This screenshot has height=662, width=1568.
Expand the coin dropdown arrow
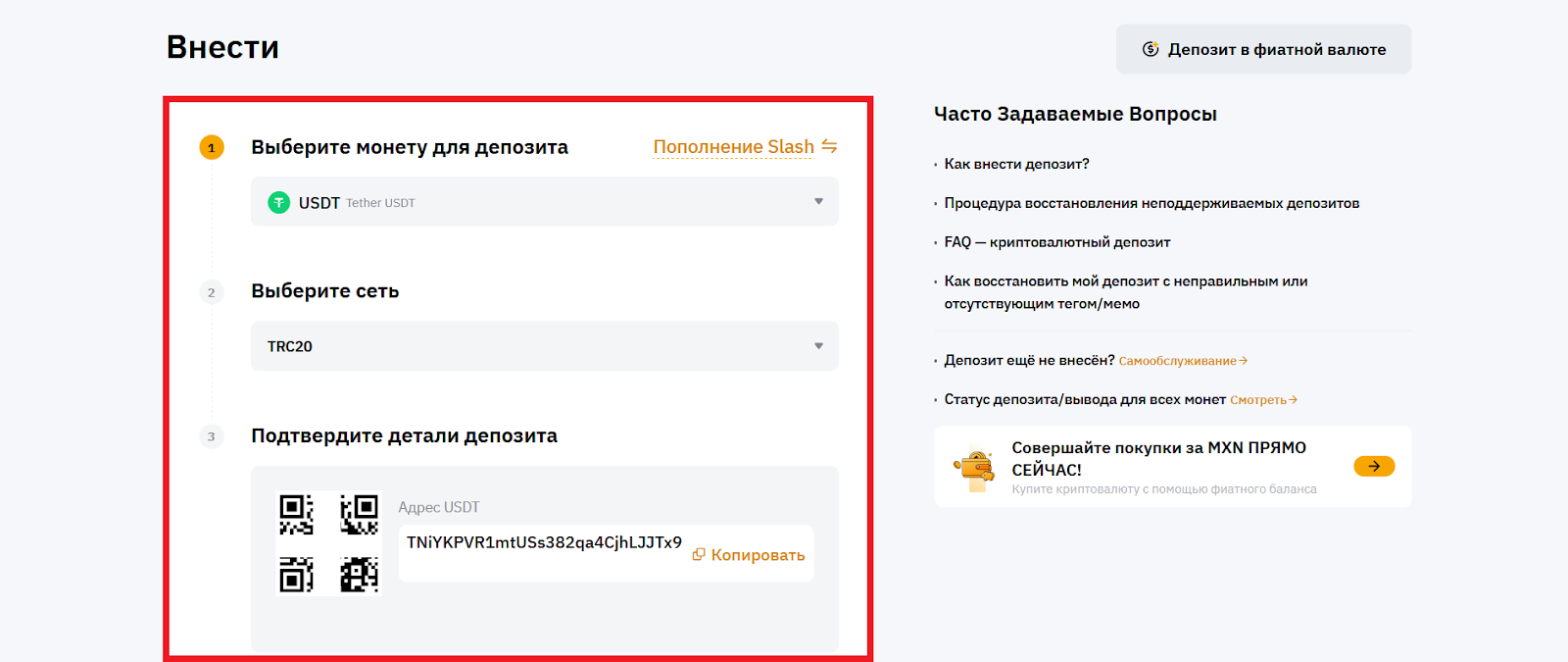(818, 201)
